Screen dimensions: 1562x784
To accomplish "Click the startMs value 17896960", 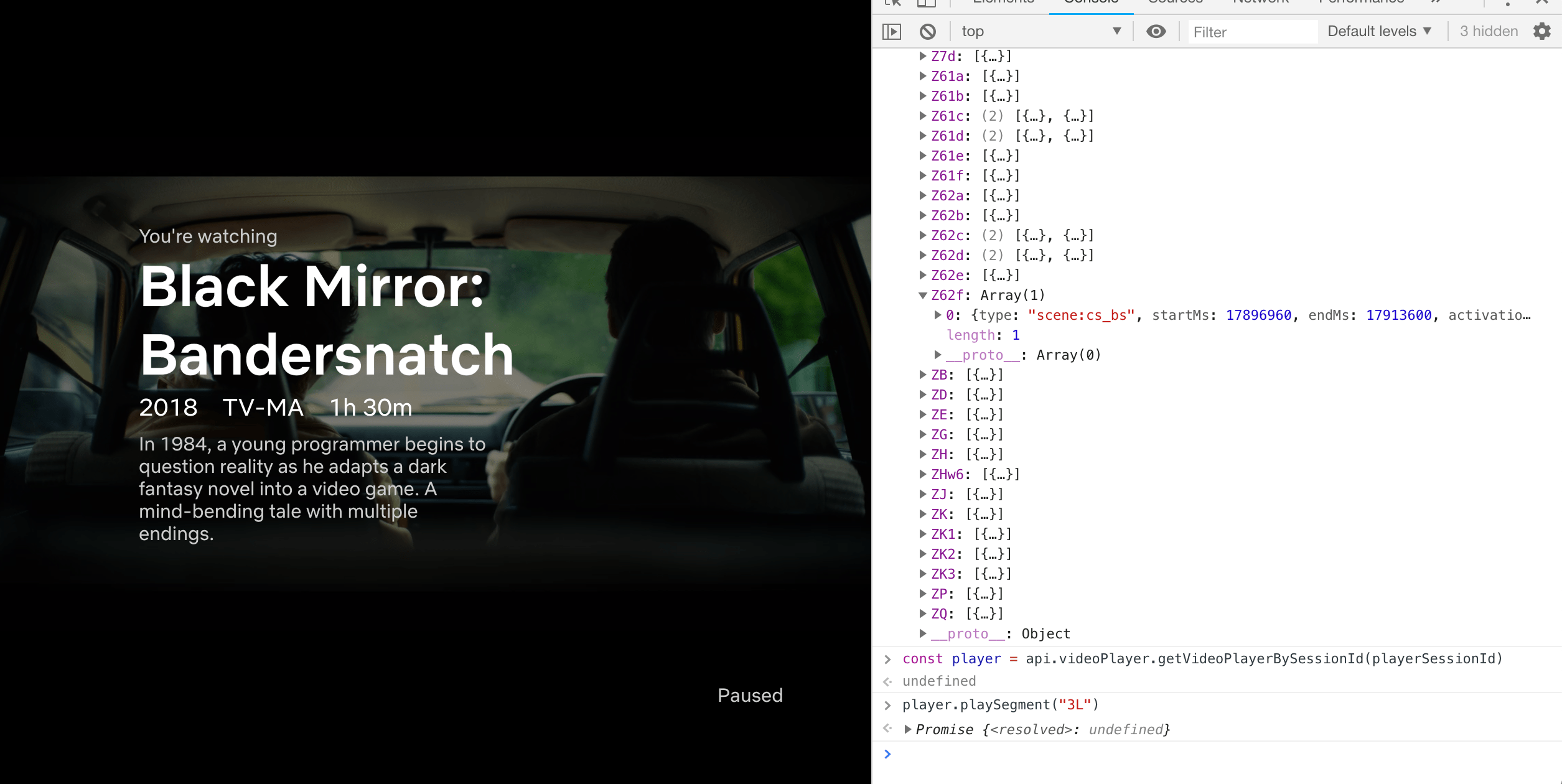I will coord(1258,315).
